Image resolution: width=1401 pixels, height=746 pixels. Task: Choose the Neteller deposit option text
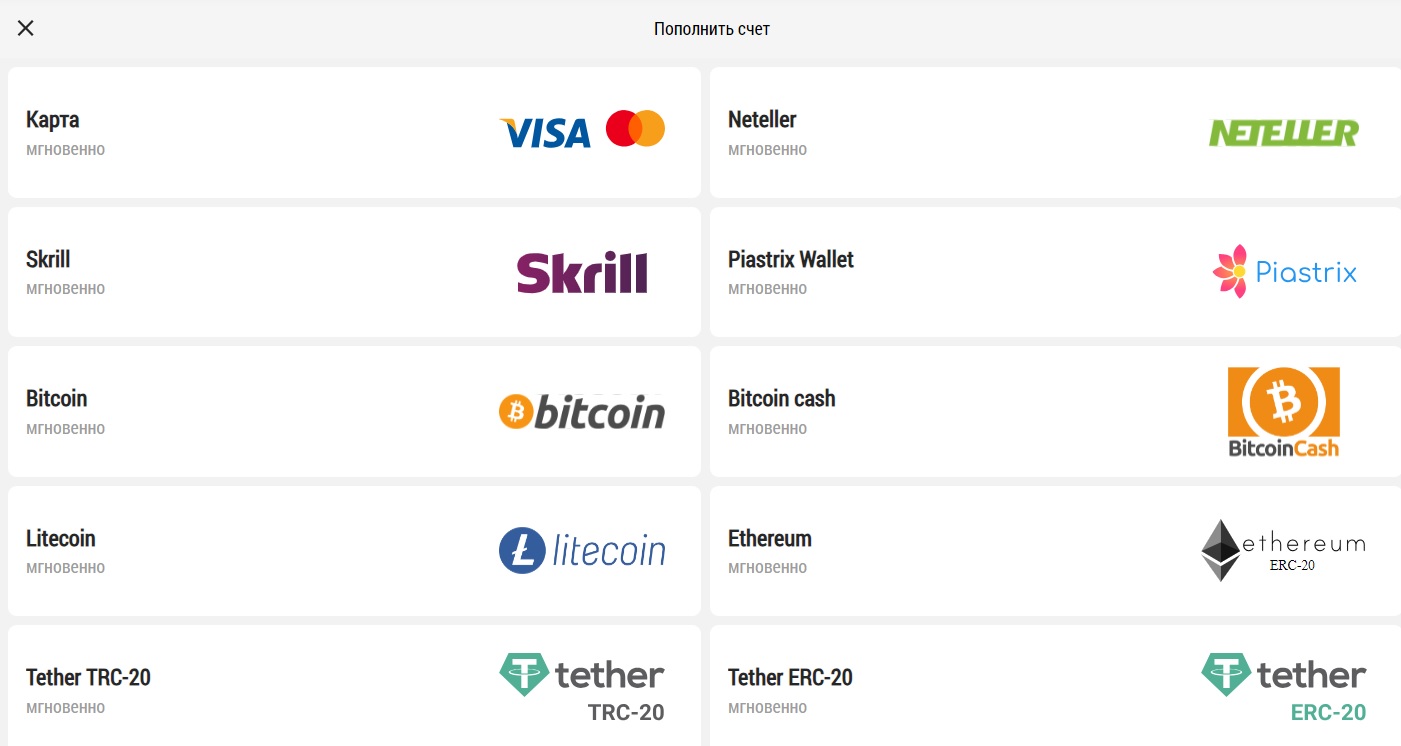(x=762, y=120)
